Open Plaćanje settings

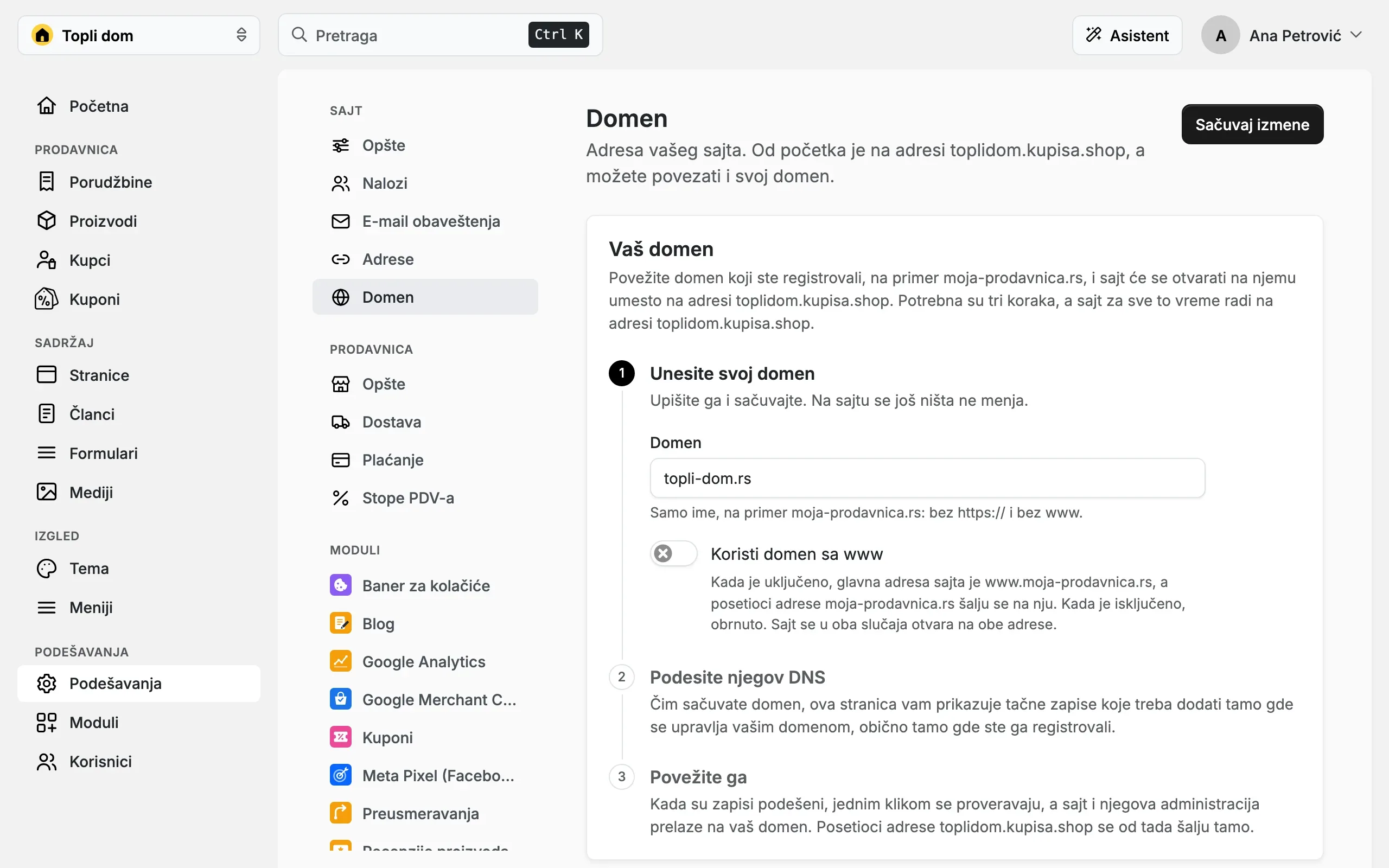tap(425, 460)
